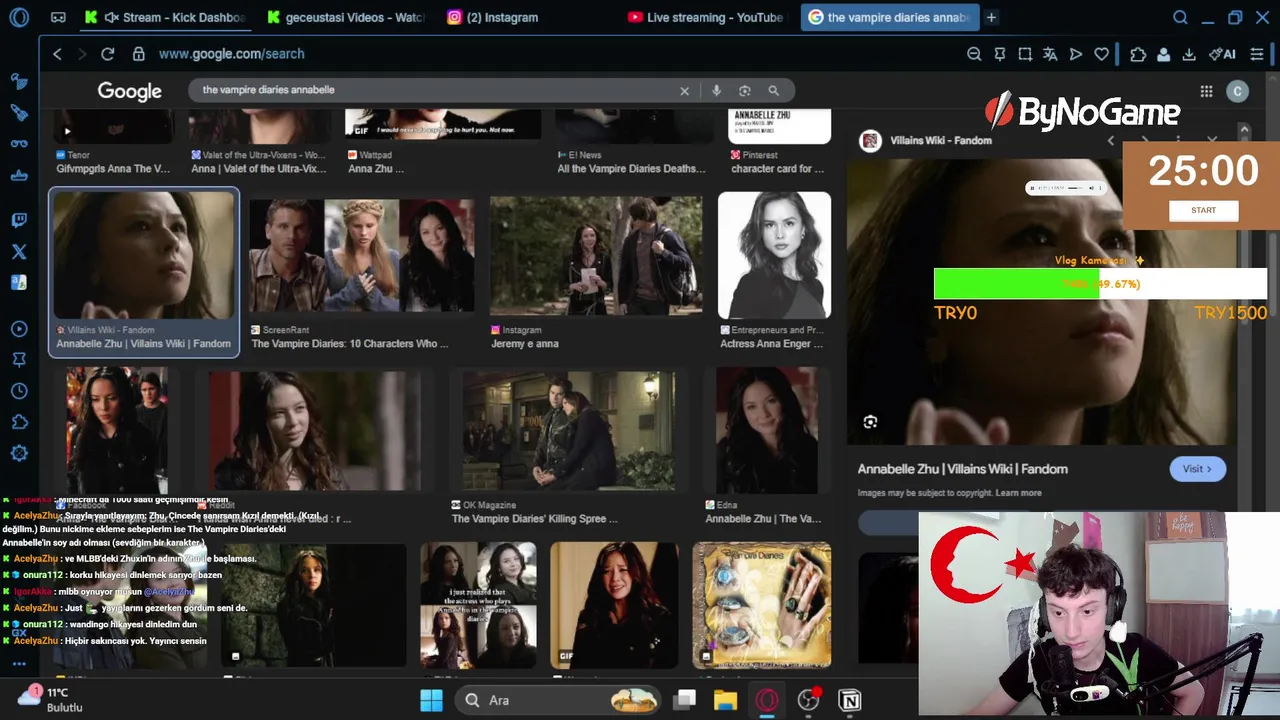This screenshot has height=720, width=1280.
Task: Open the downloads icon
Action: tap(1189, 54)
